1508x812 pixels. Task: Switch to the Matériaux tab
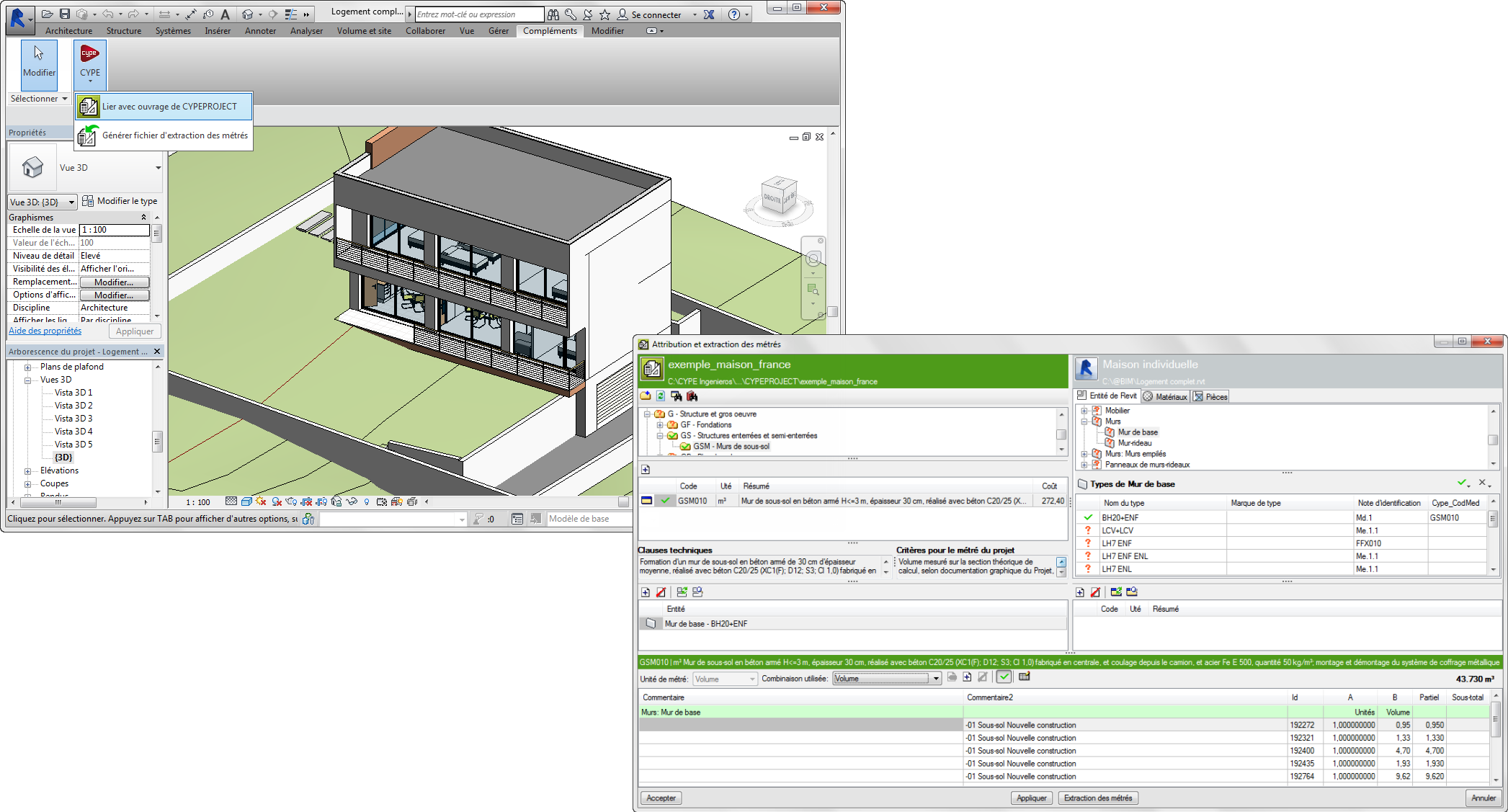pos(1165,397)
